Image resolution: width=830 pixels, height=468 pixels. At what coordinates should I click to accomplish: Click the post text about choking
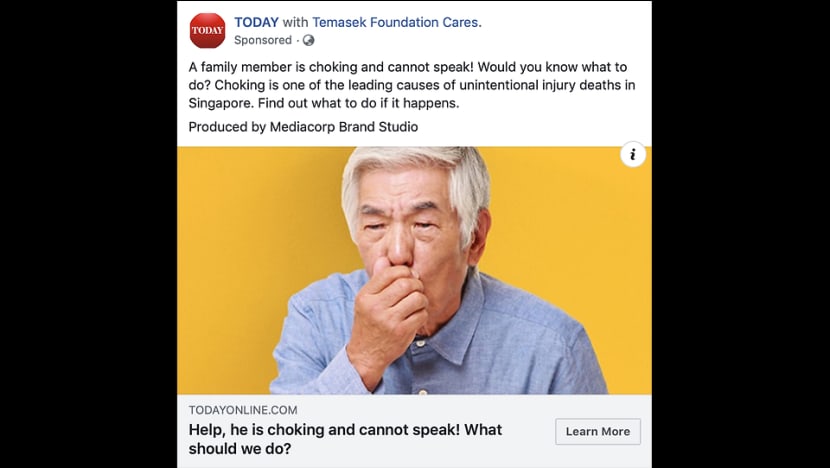(x=412, y=85)
